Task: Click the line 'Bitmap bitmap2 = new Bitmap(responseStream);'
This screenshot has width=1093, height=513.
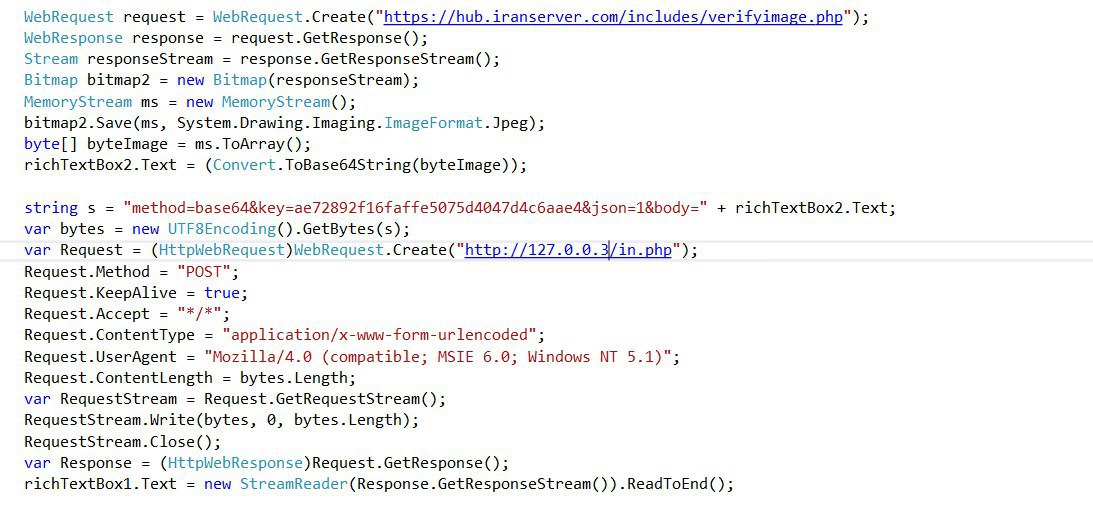Action: tap(222, 80)
